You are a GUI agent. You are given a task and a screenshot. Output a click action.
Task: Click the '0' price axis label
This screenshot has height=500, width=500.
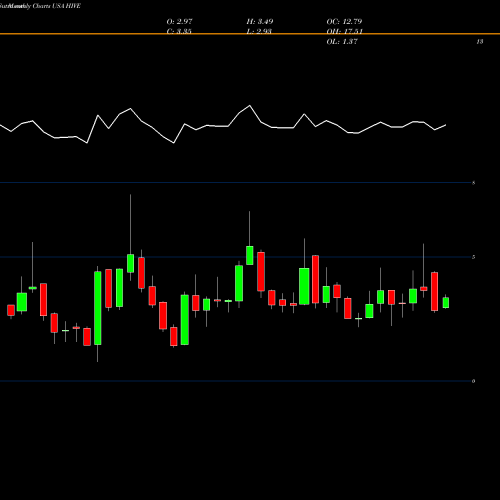coord(474,381)
